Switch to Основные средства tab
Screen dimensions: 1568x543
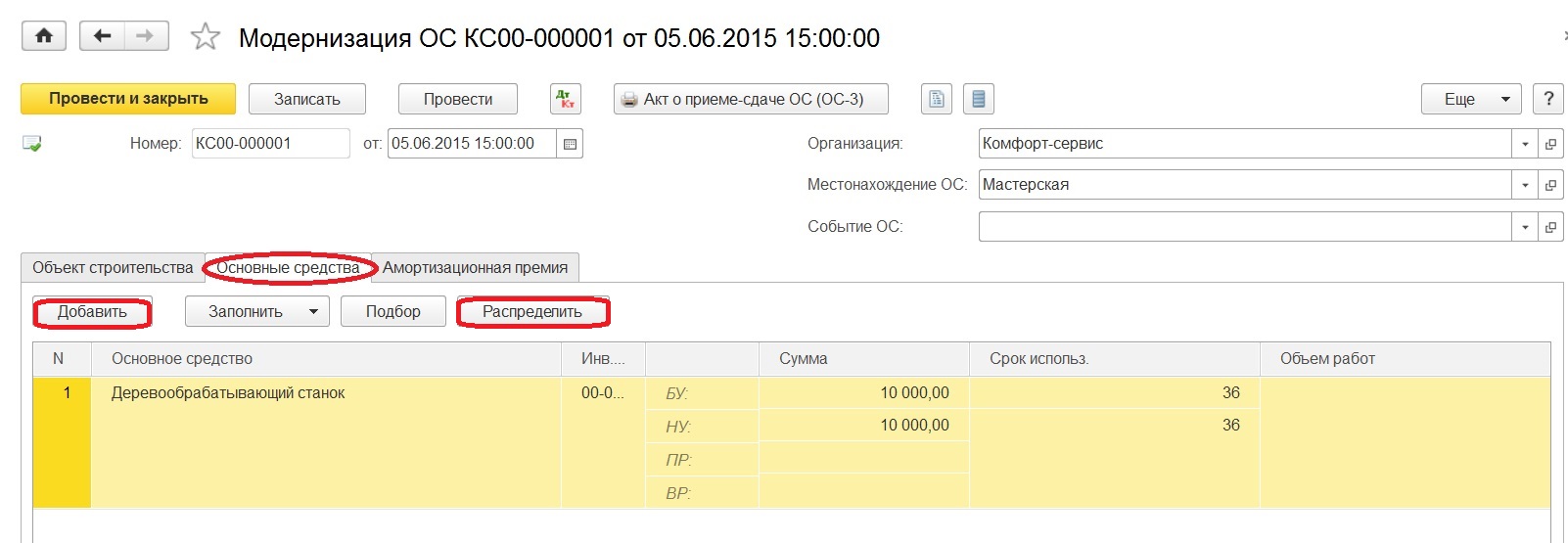point(288,267)
